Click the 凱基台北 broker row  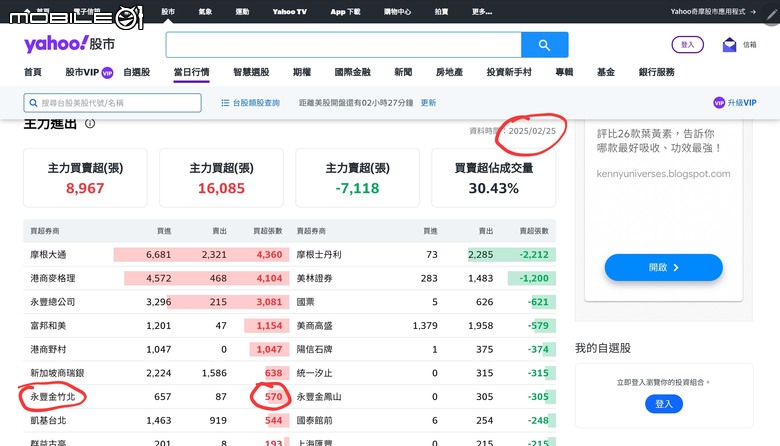pyautogui.click(x=156, y=420)
